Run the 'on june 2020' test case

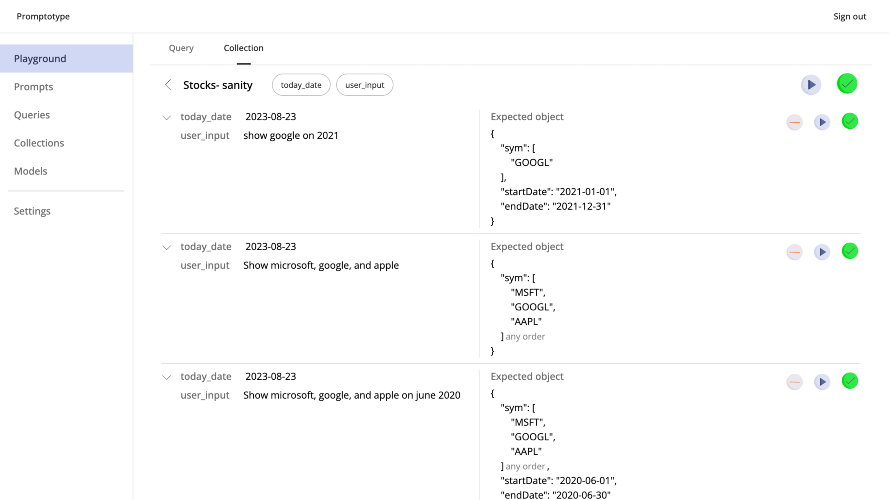822,382
